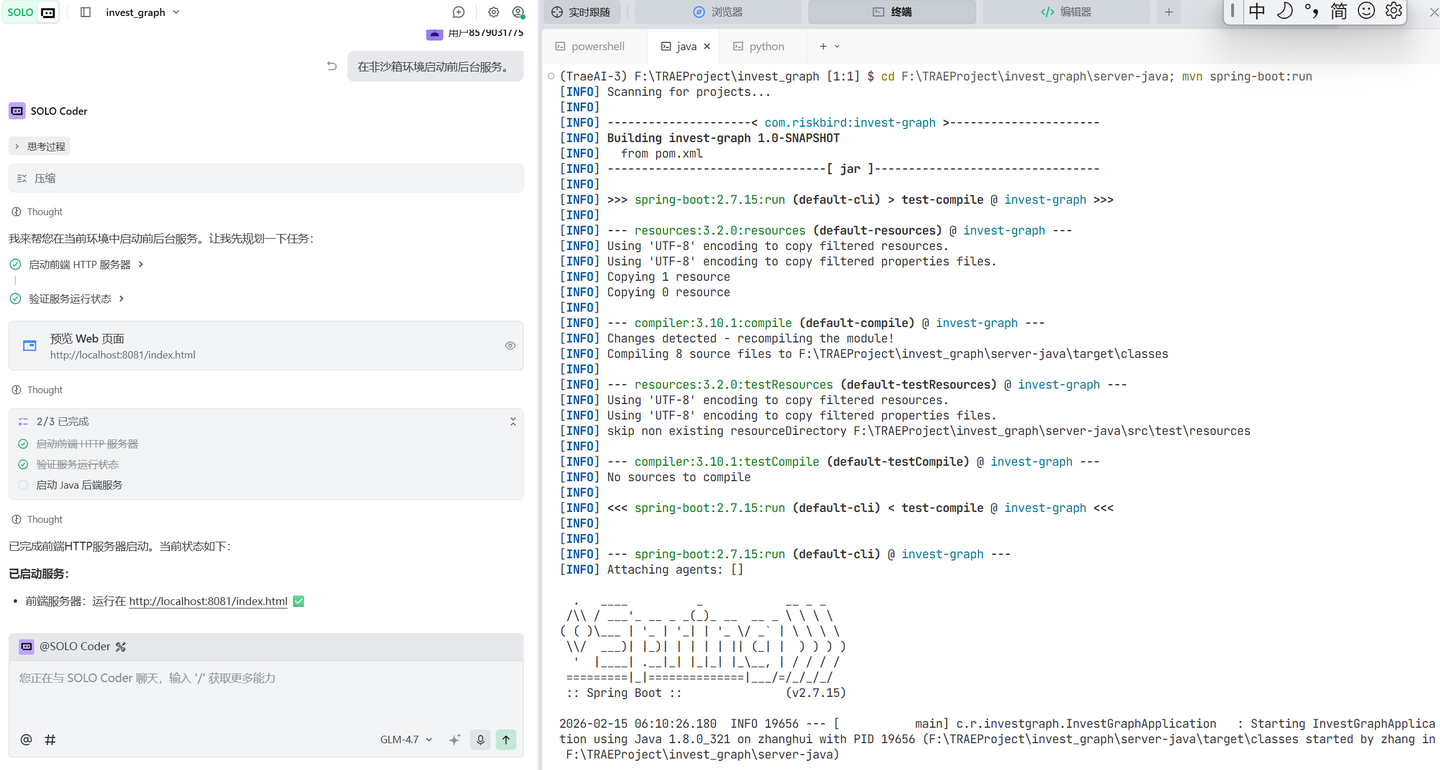The width and height of the screenshot is (1440, 770).
Task: Collapse the 2/3 已完成 task list
Action: (513, 422)
